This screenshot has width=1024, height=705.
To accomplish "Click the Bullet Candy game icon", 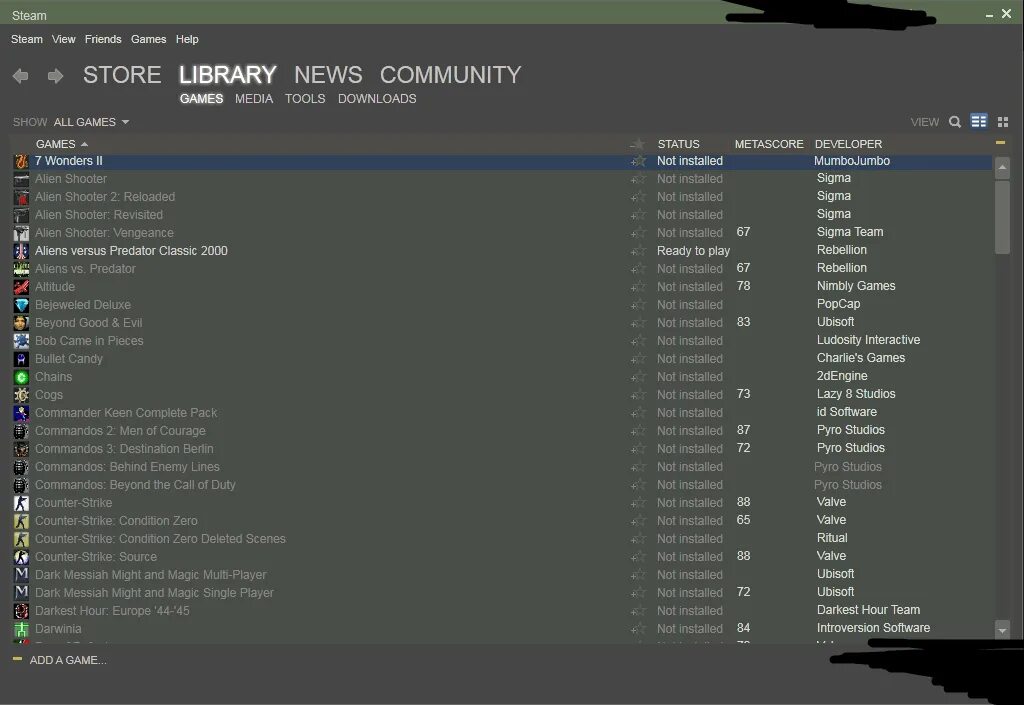I will coord(22,358).
